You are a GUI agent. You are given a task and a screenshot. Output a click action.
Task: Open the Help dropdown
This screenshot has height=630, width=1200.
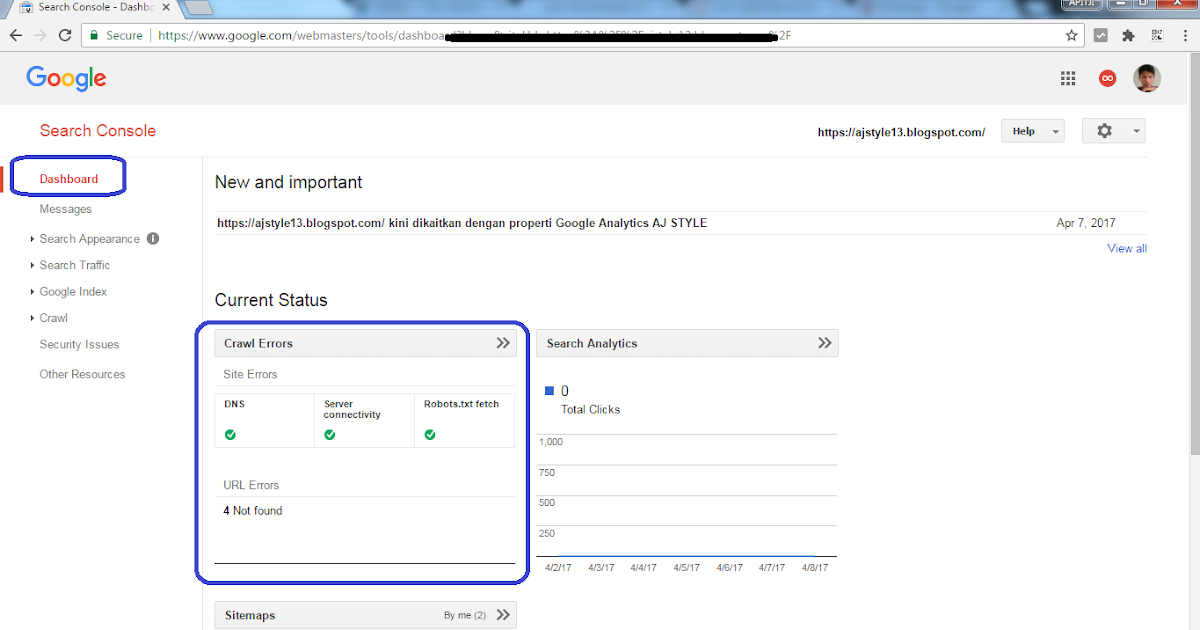pos(1031,131)
